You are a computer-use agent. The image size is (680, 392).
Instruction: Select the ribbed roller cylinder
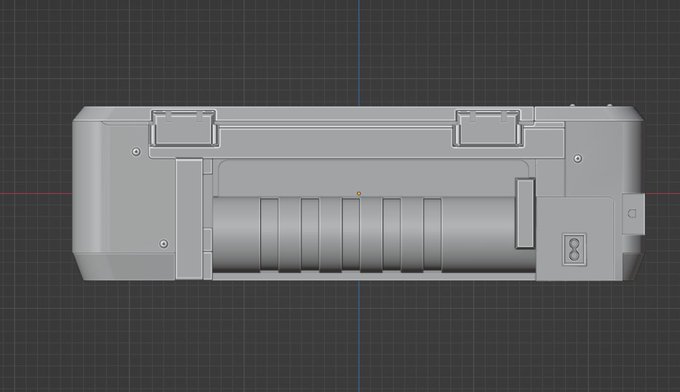point(374,235)
